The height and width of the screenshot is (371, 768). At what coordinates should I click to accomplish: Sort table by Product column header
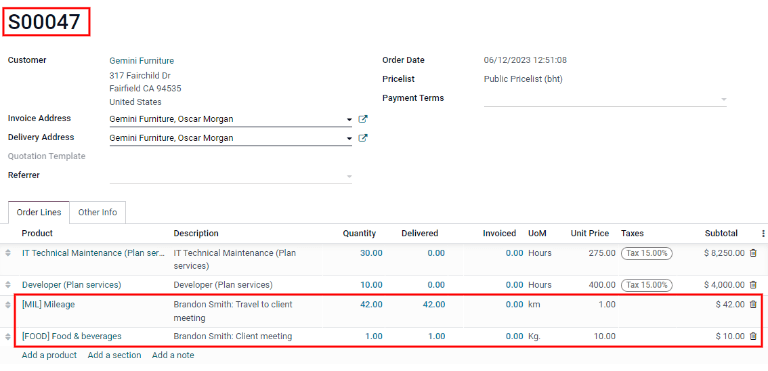37,233
